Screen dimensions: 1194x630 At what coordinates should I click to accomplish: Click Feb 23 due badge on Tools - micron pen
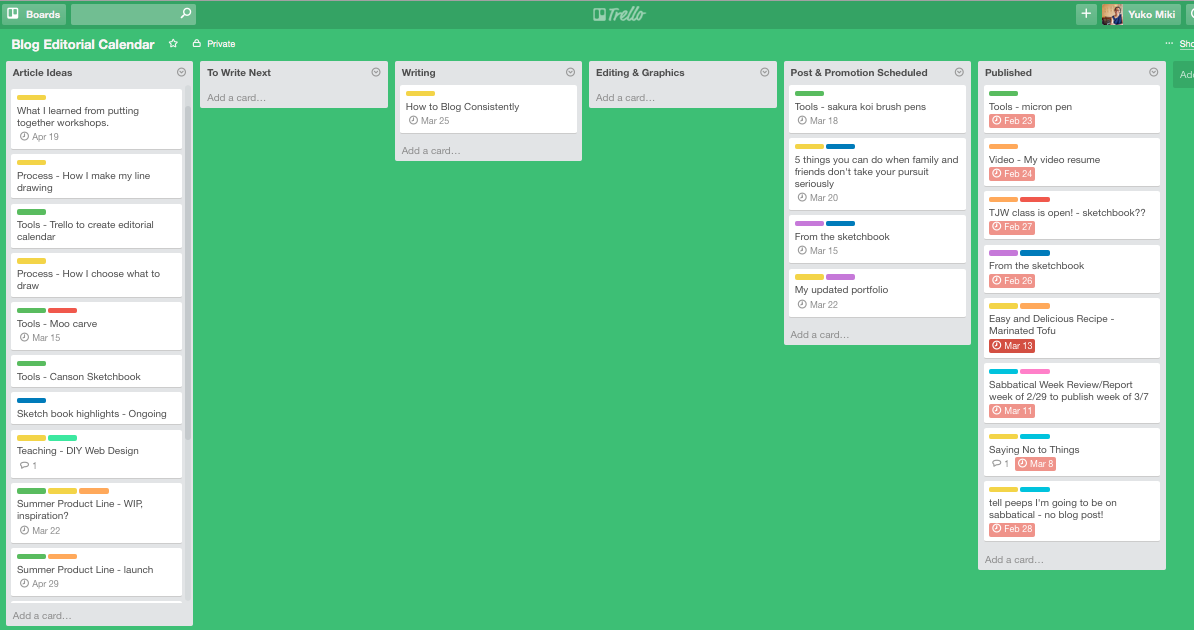point(1011,121)
